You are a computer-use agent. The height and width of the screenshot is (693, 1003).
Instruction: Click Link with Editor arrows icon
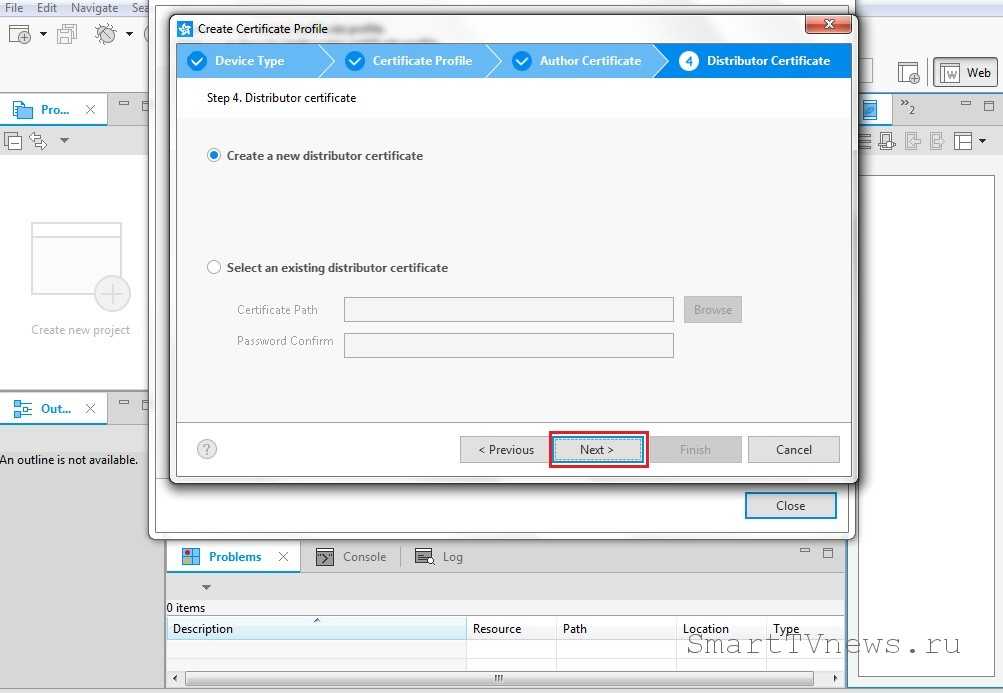click(39, 141)
